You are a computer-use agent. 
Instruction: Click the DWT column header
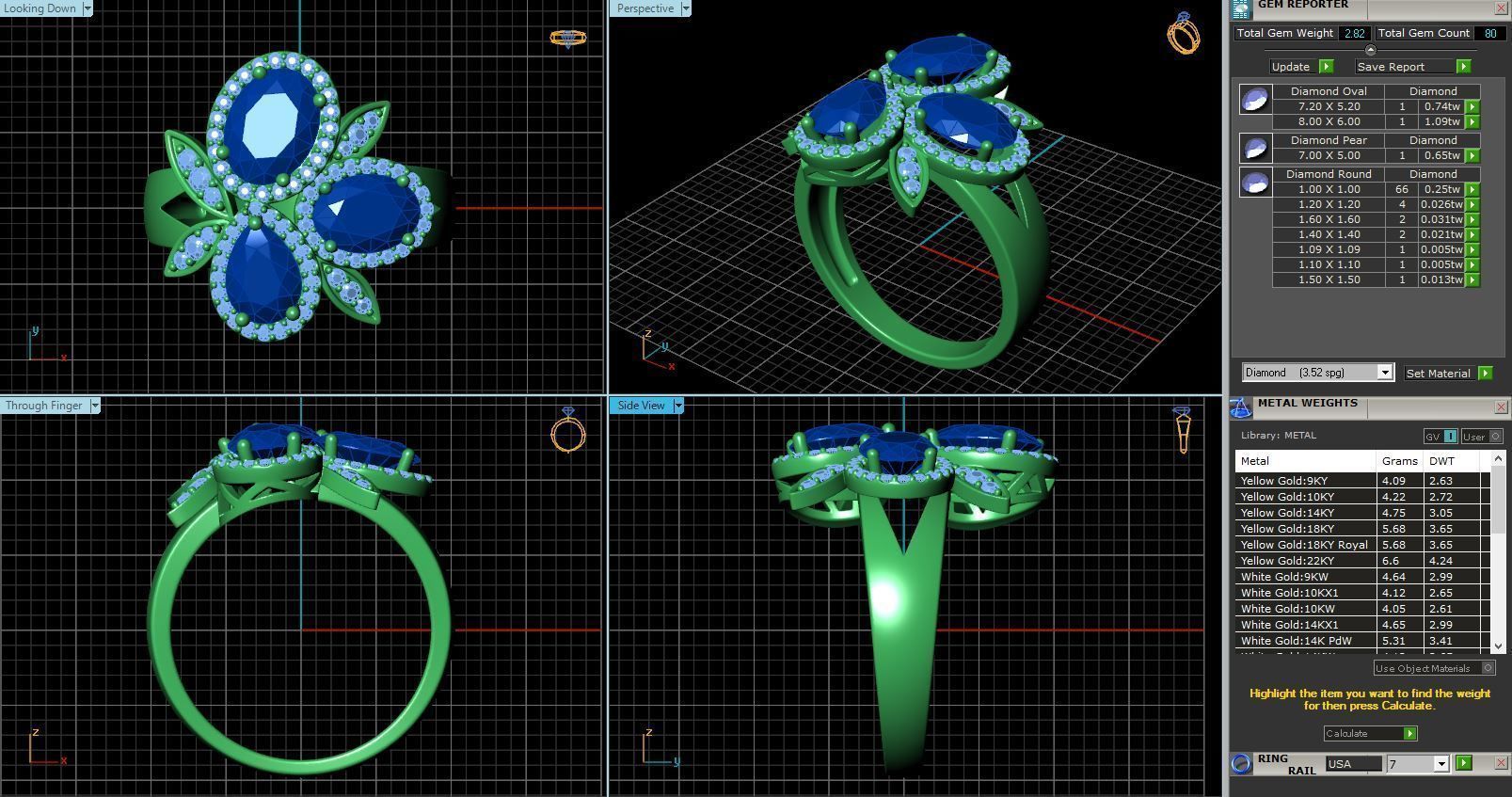1452,461
